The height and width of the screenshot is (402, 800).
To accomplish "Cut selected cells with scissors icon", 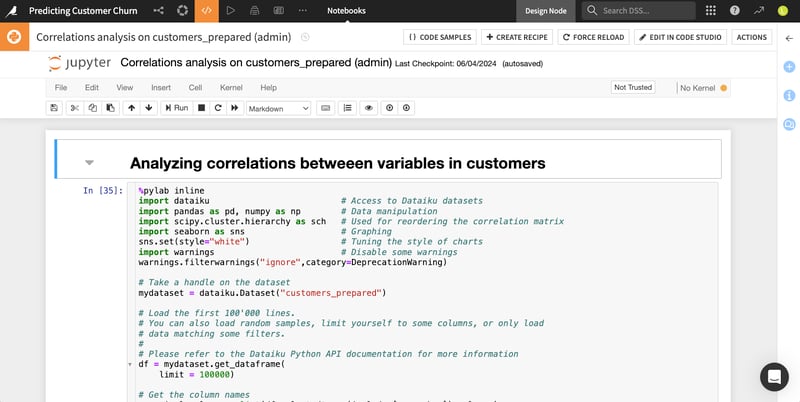I will pyautogui.click(x=74, y=108).
